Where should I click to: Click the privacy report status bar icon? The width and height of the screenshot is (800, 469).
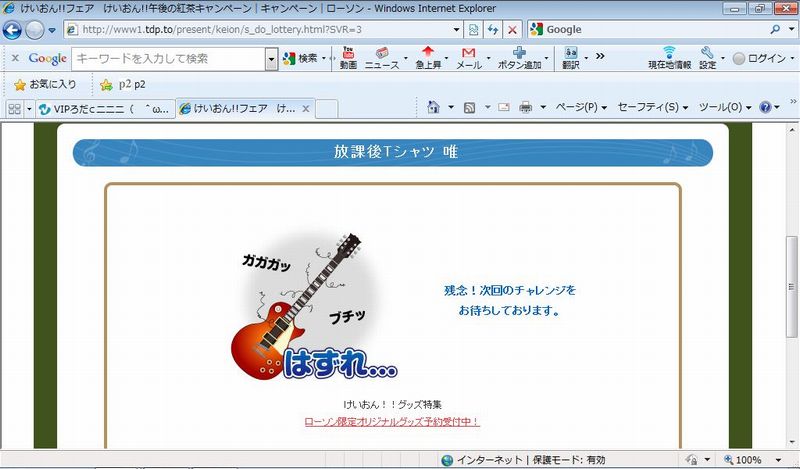click(692, 460)
